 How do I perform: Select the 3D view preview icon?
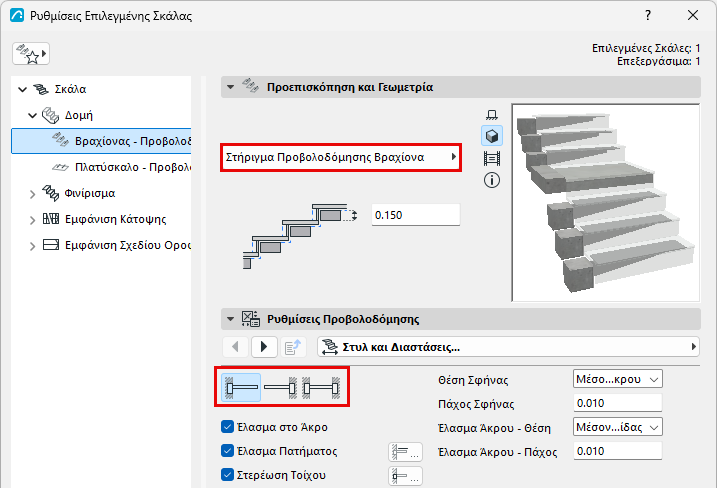coord(492,136)
